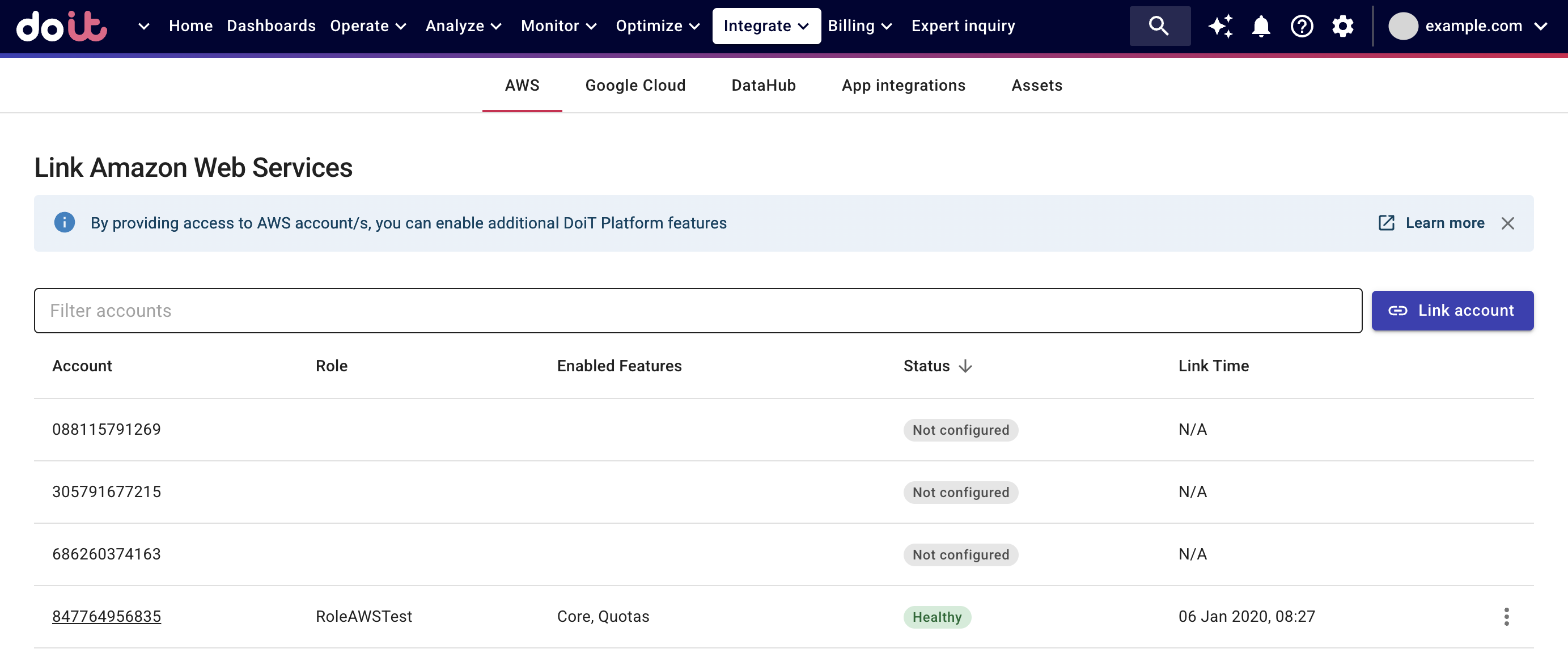Click the Status column header
Image resolution: width=1568 pixels, height=670 pixels.
click(926, 366)
